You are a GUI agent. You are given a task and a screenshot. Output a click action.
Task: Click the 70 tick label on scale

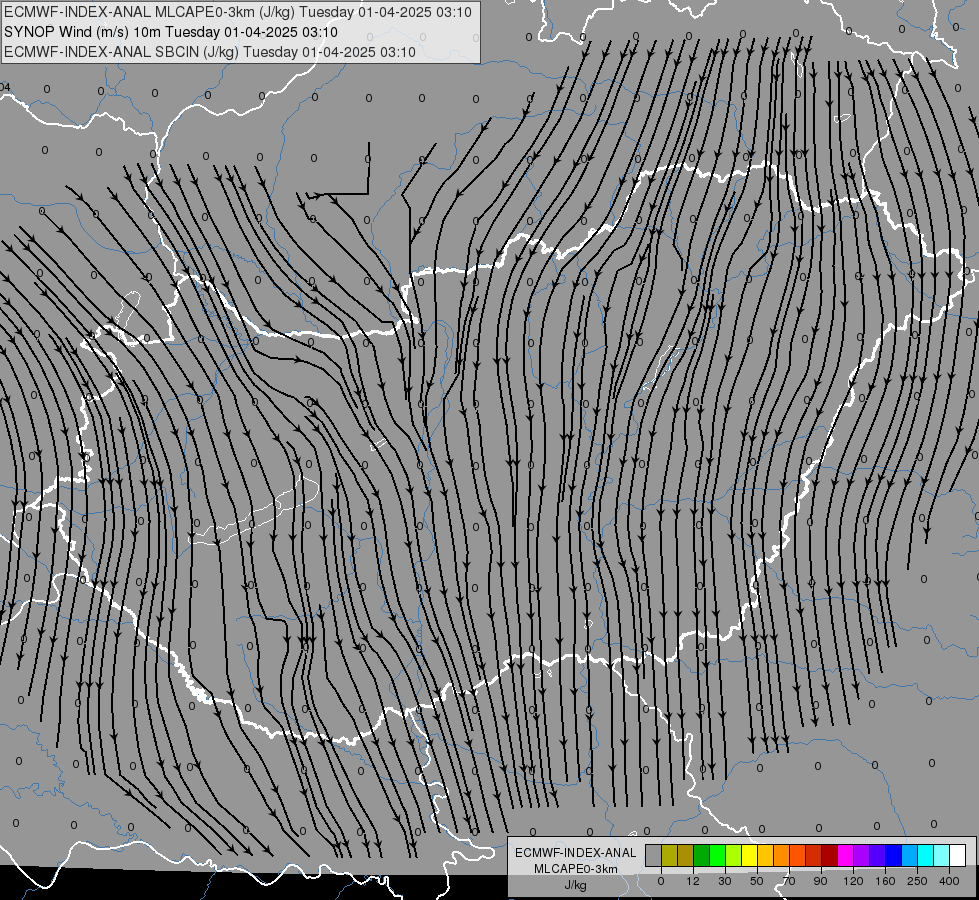coord(789,881)
